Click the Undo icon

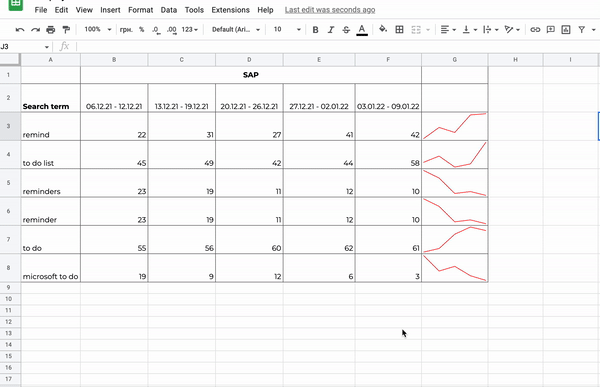click(20, 29)
